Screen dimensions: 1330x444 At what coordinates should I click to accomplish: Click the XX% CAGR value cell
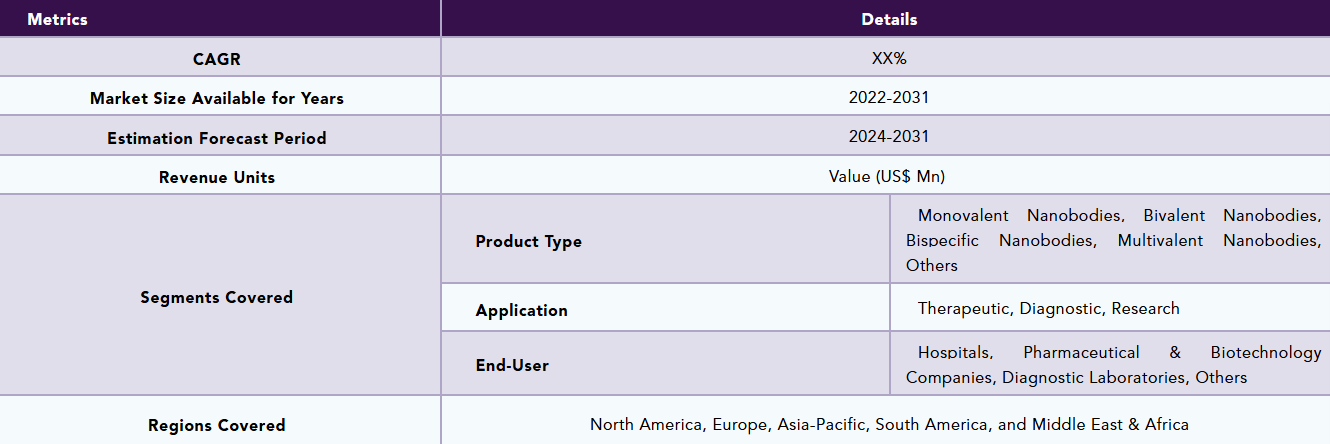point(888,58)
